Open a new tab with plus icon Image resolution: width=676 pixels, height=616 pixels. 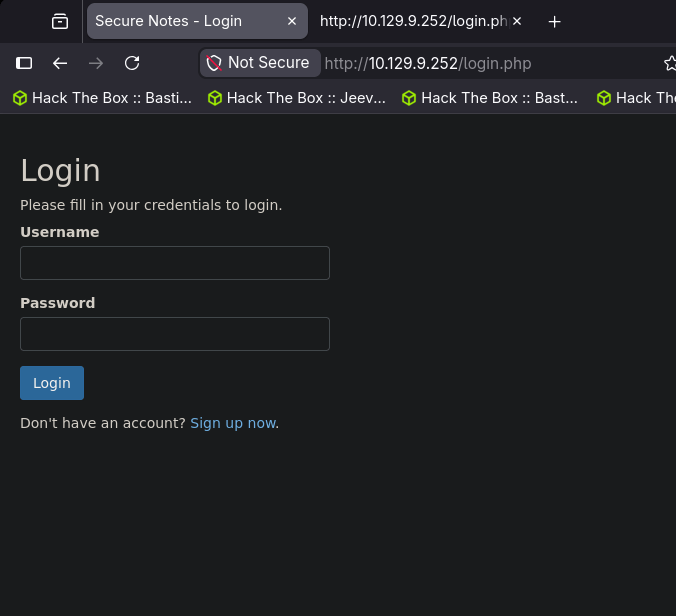pyautogui.click(x=555, y=21)
